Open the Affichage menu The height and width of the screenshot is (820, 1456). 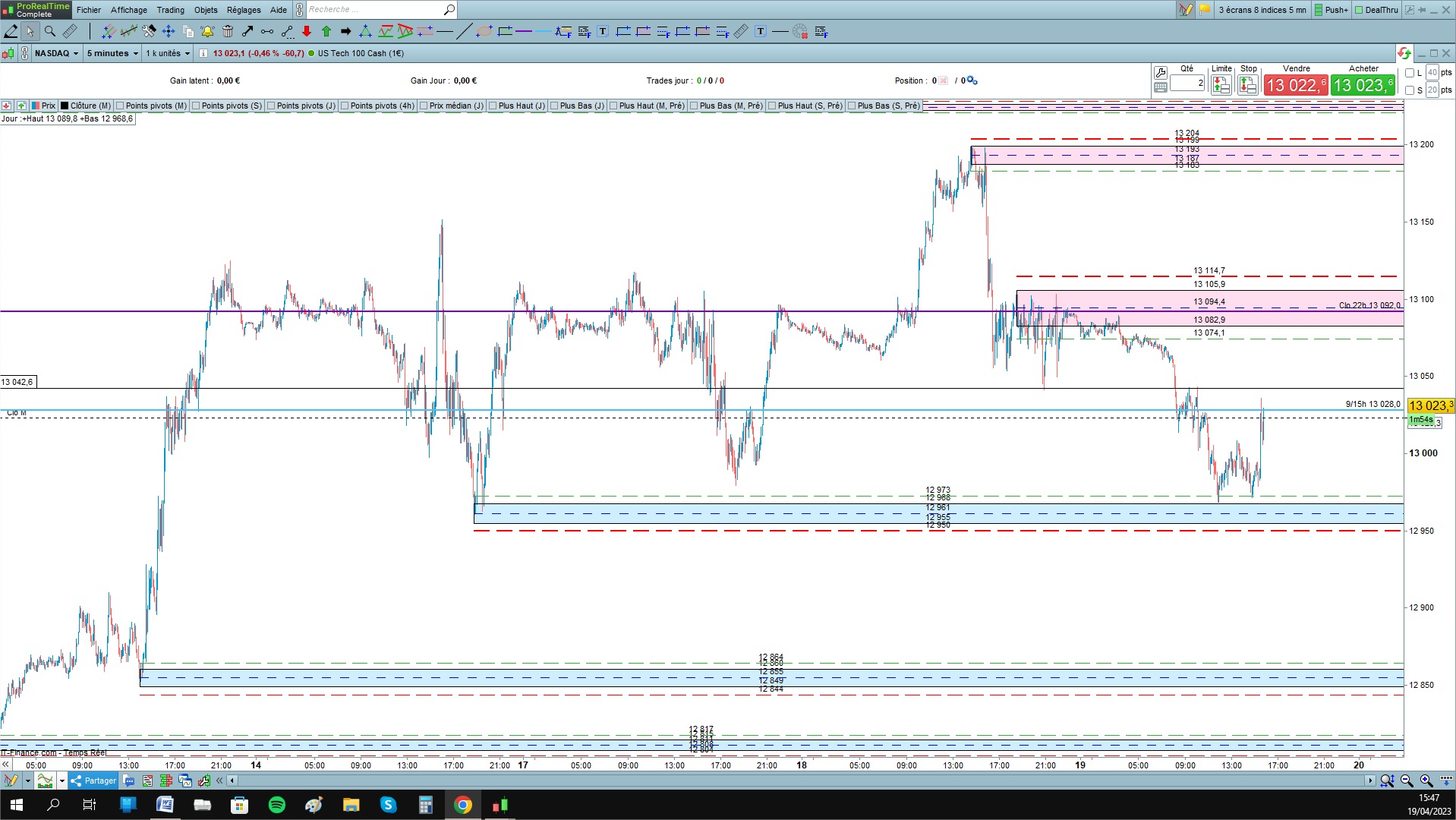129,10
